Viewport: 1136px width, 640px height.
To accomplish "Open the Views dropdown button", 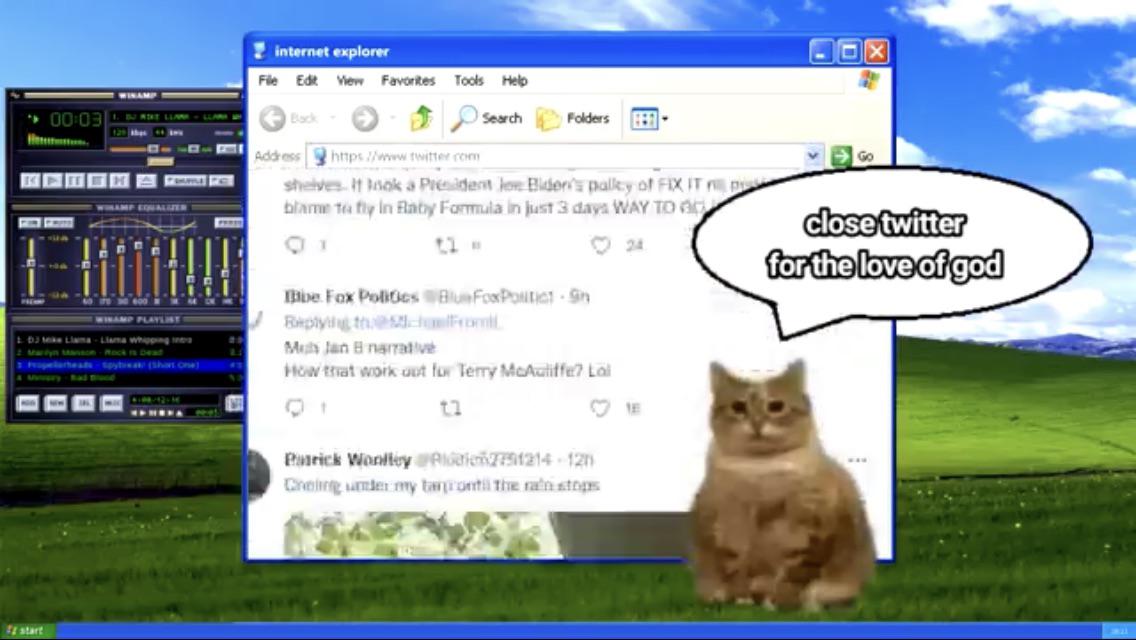I will 649,118.
